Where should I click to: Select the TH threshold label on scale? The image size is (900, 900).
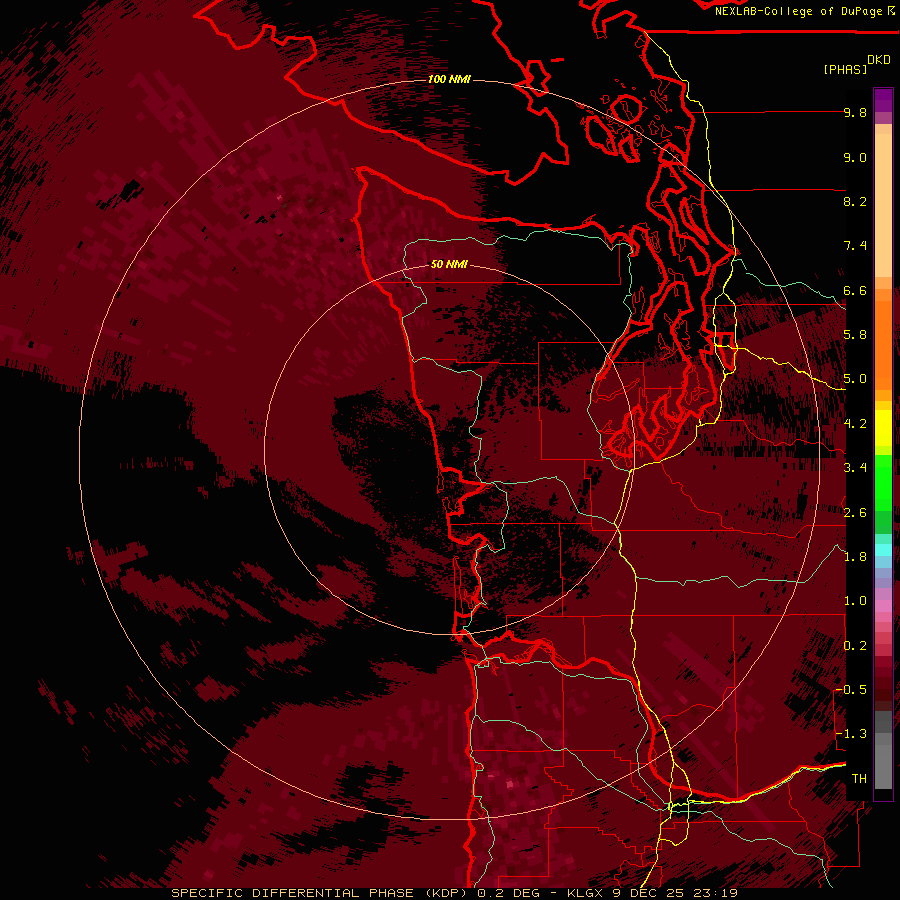859,779
